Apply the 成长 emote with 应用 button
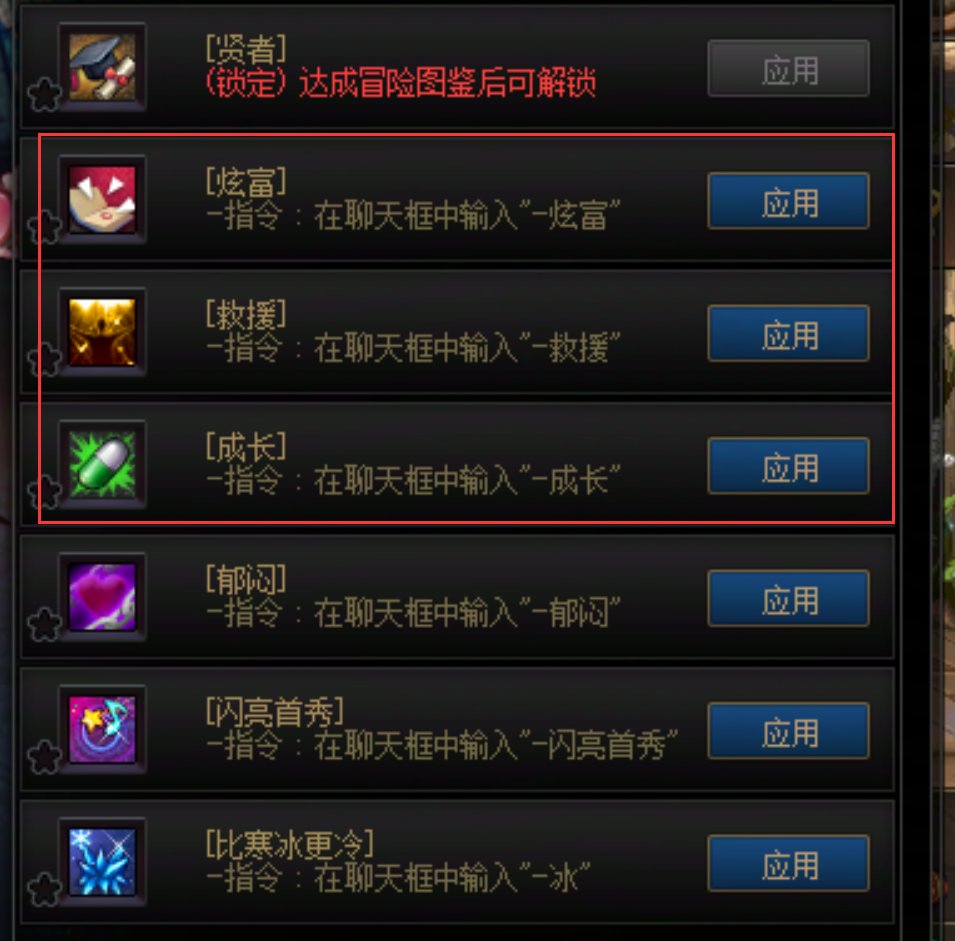This screenshot has height=941, width=955. (x=788, y=466)
